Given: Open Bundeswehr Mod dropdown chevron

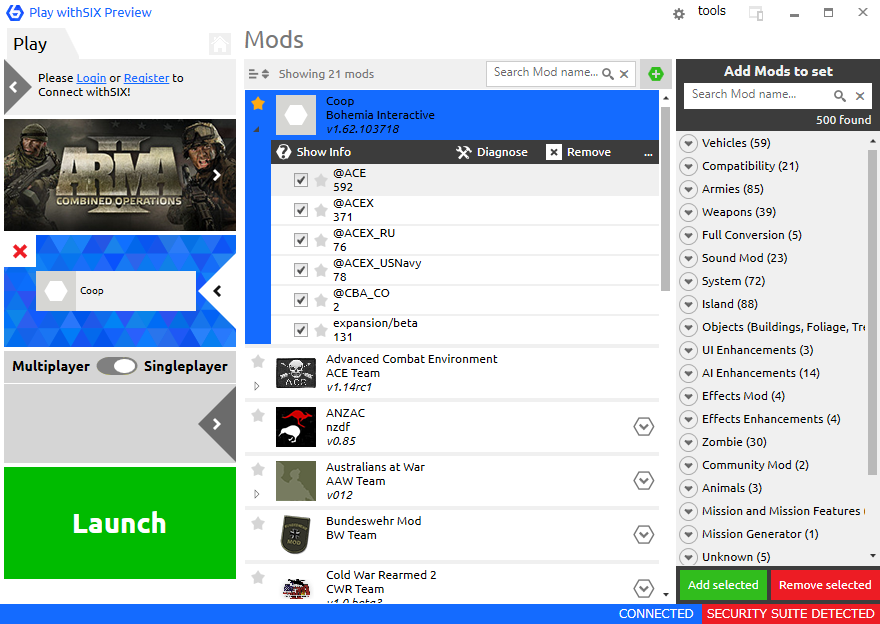Looking at the screenshot, I should pos(644,534).
